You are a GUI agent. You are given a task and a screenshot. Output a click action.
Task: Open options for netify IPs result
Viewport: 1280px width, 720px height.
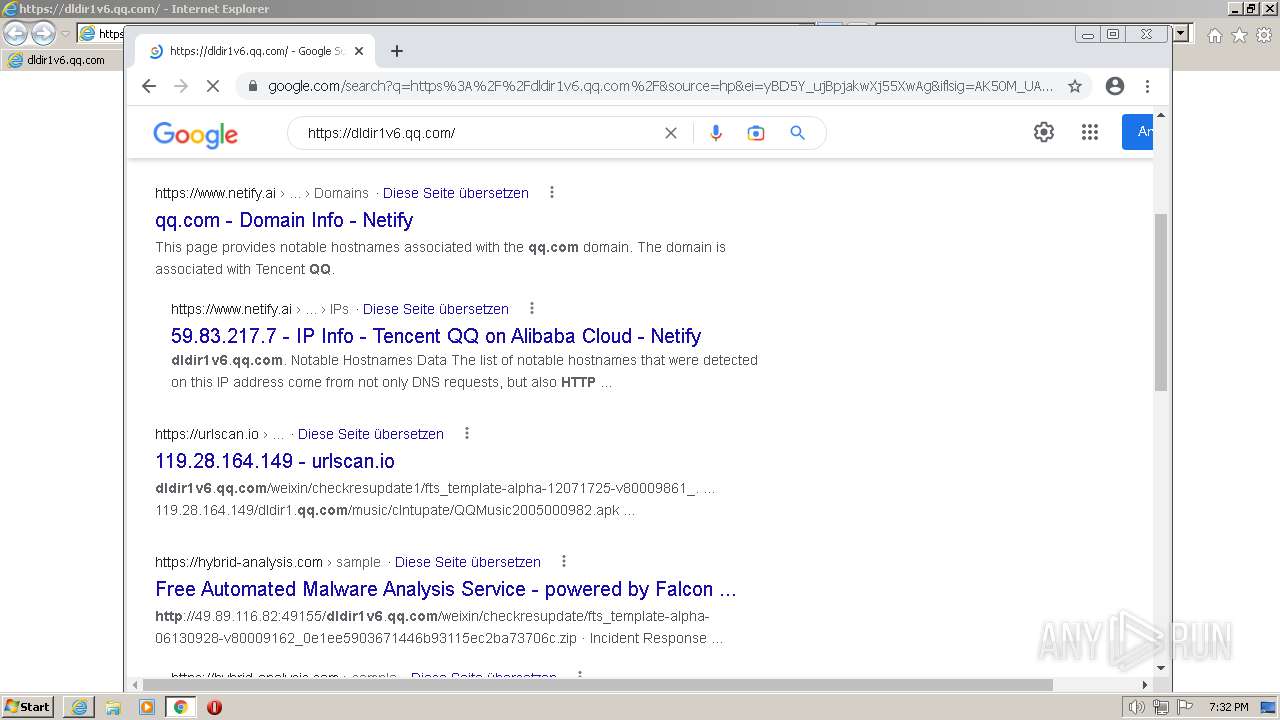tap(532, 309)
